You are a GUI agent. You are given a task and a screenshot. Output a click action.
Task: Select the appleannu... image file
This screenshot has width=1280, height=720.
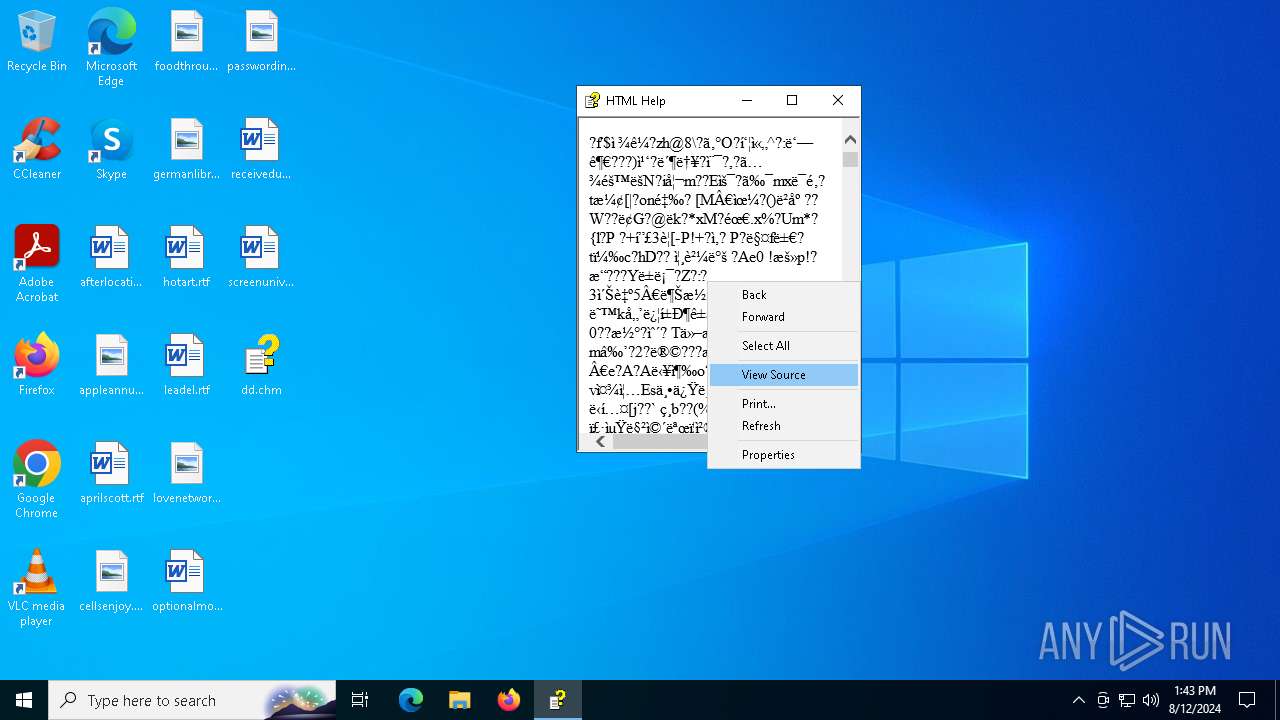[x=111, y=366]
